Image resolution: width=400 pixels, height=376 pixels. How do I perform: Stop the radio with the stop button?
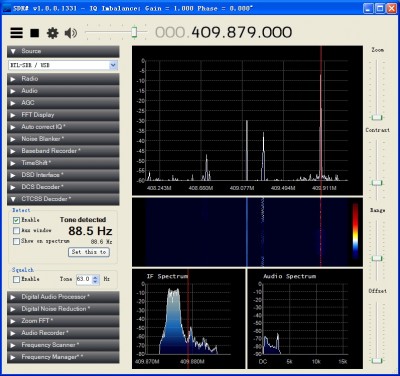[x=35, y=33]
